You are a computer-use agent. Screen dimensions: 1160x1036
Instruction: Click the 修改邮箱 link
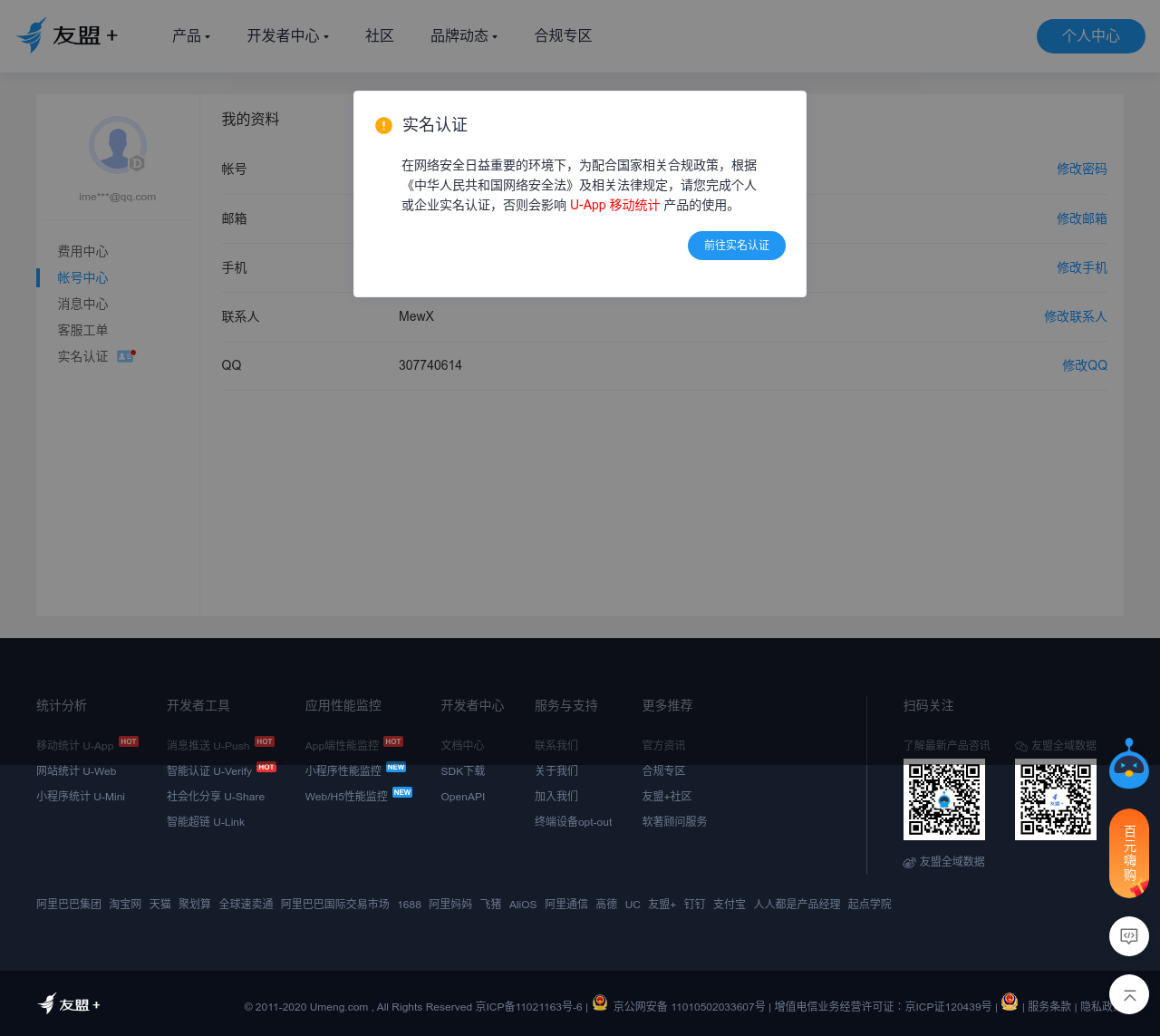click(x=1082, y=218)
